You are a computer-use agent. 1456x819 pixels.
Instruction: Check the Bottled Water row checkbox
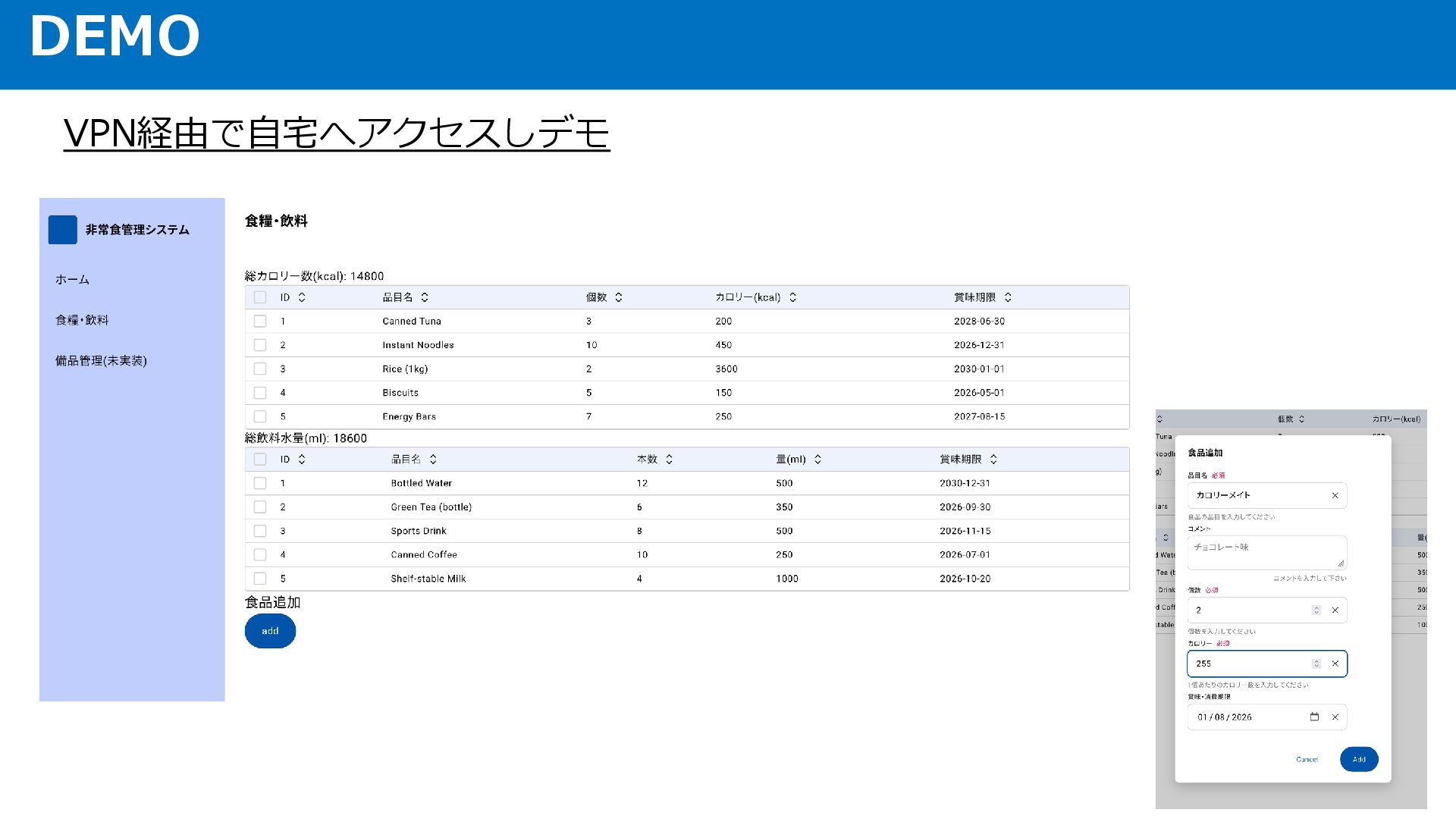(x=260, y=483)
